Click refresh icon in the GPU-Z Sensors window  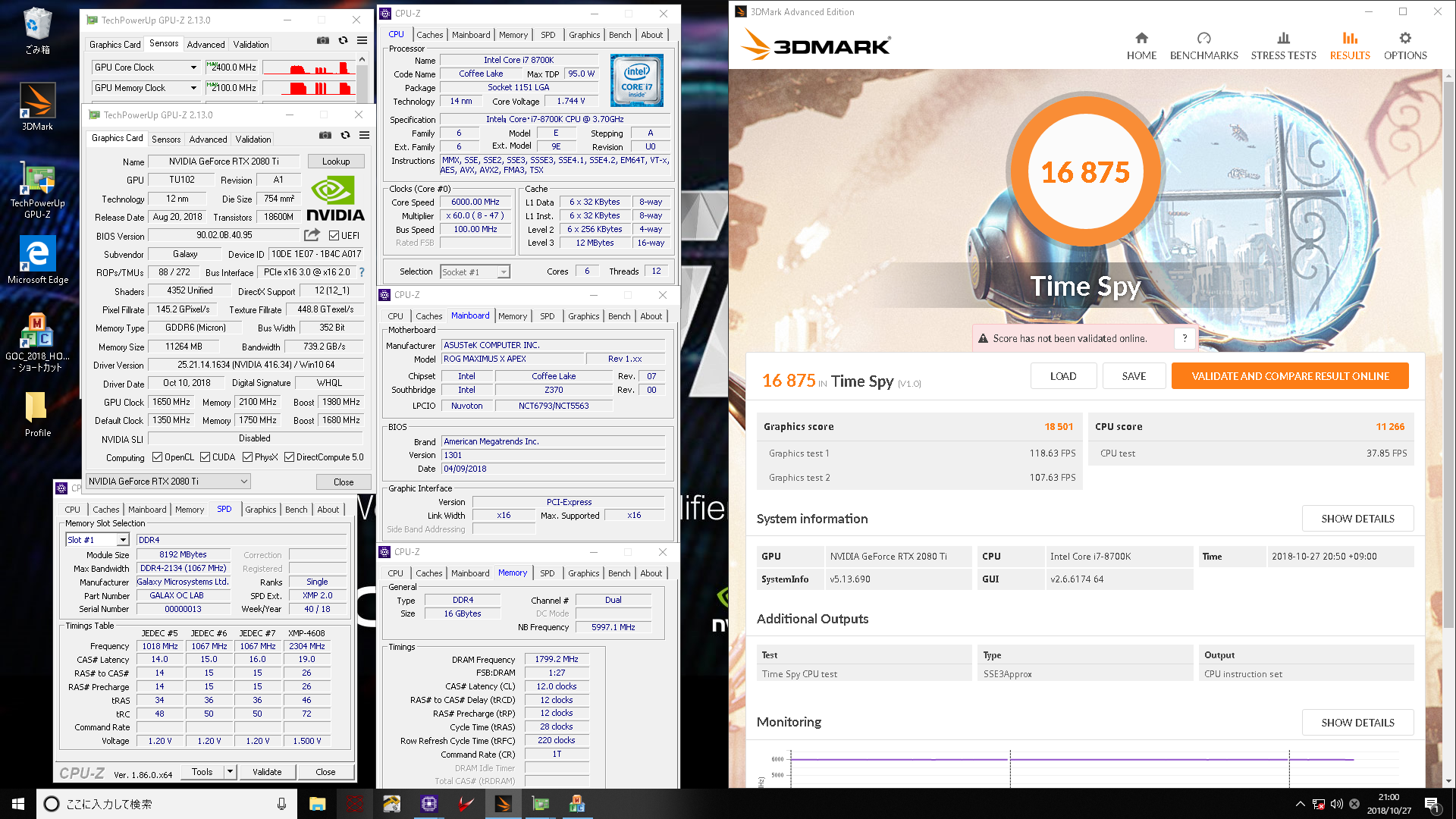coord(343,41)
